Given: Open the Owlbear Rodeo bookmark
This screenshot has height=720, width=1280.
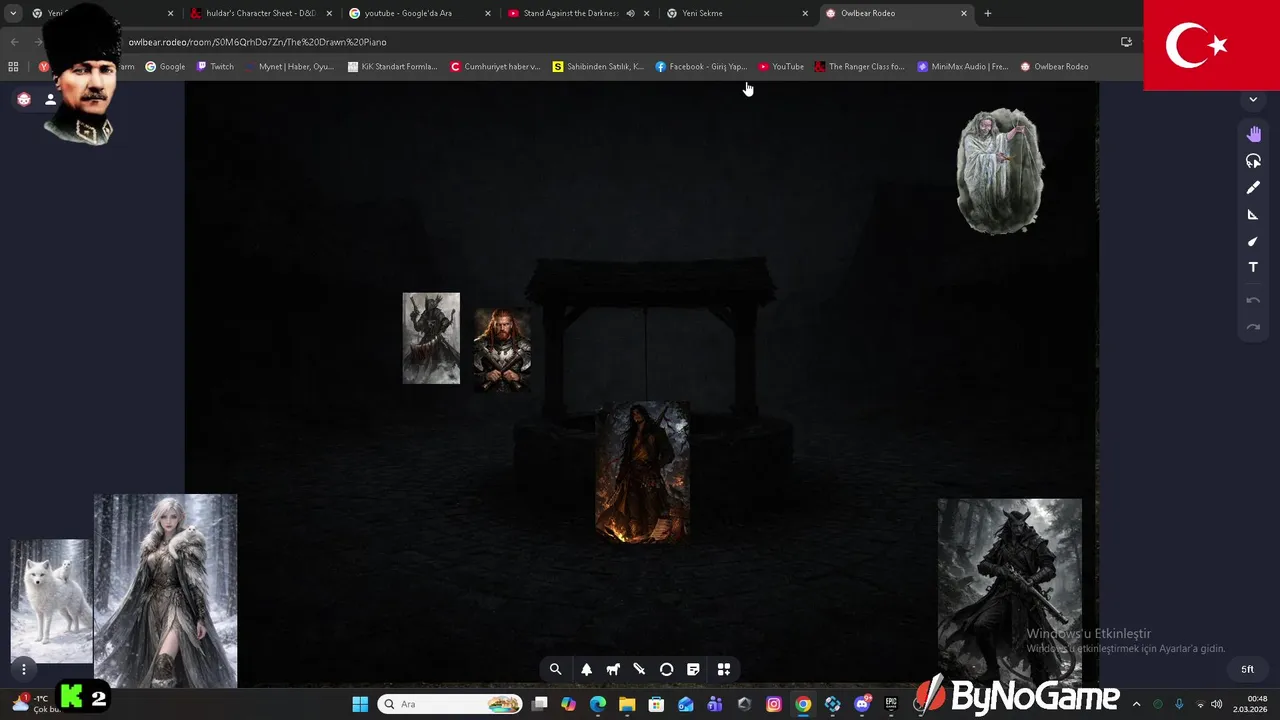Looking at the screenshot, I should point(1054,67).
